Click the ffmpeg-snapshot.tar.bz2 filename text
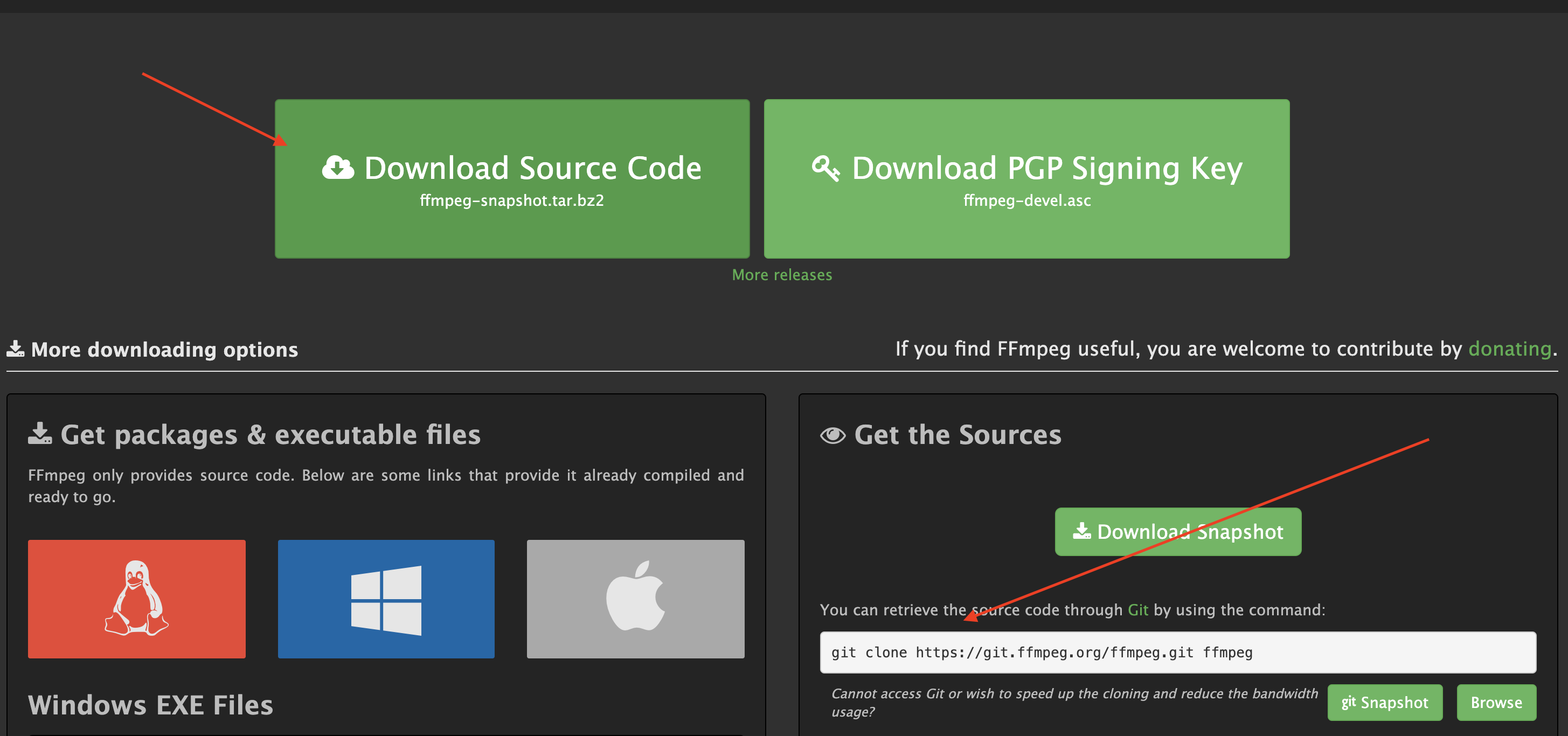Screen dimensions: 1568x736 pyautogui.click(x=512, y=200)
